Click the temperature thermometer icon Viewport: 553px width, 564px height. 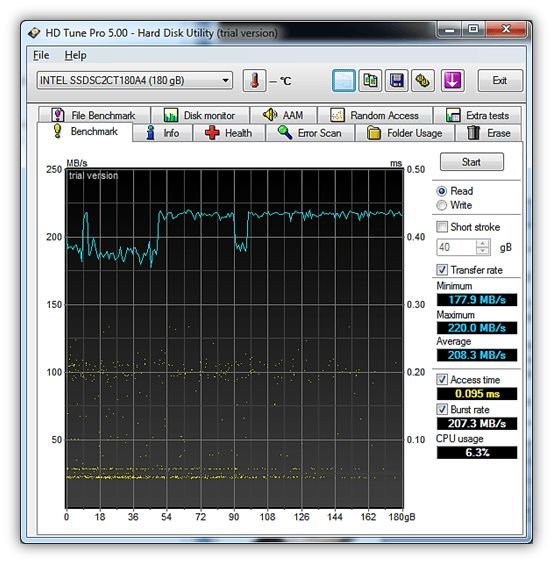point(254,81)
